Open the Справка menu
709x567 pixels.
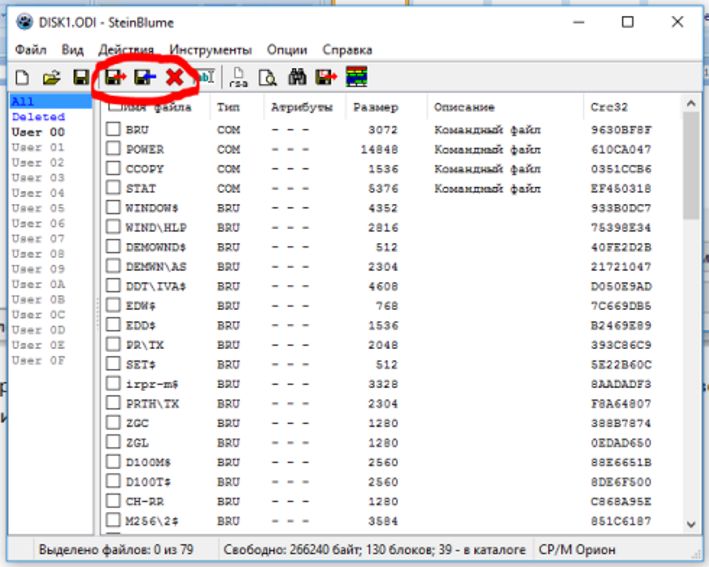347,50
